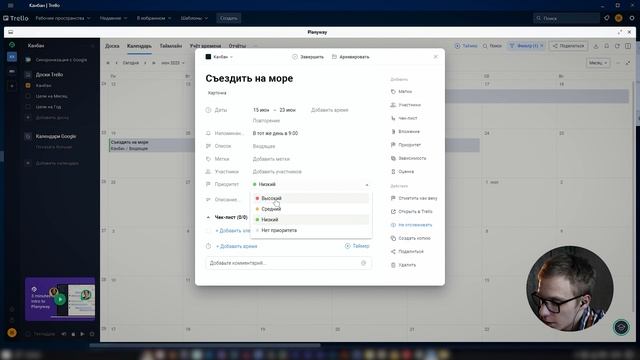
Task: Switch to the Таймлайн tab
Action: [171, 46]
